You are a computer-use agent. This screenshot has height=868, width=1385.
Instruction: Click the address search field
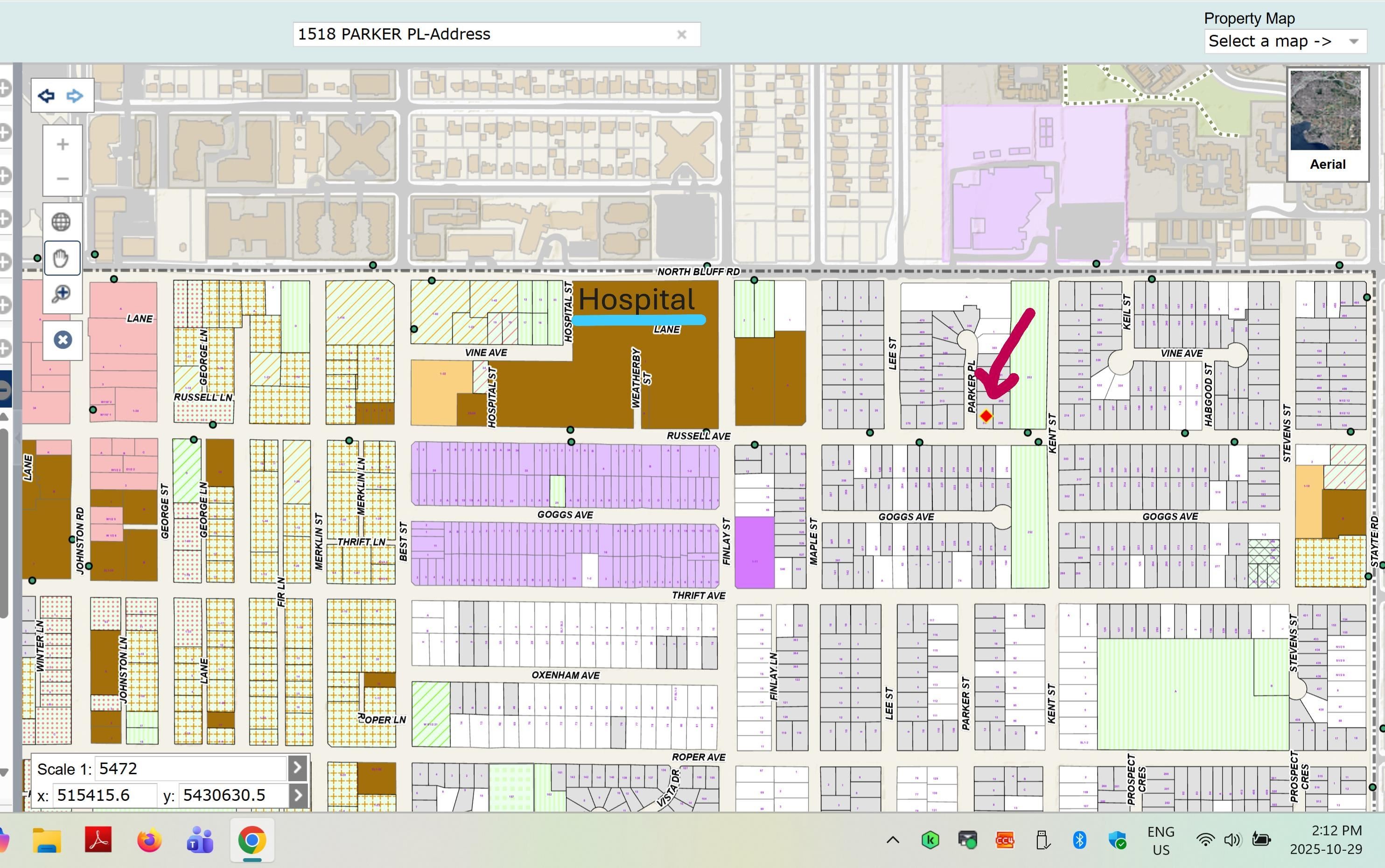point(483,35)
